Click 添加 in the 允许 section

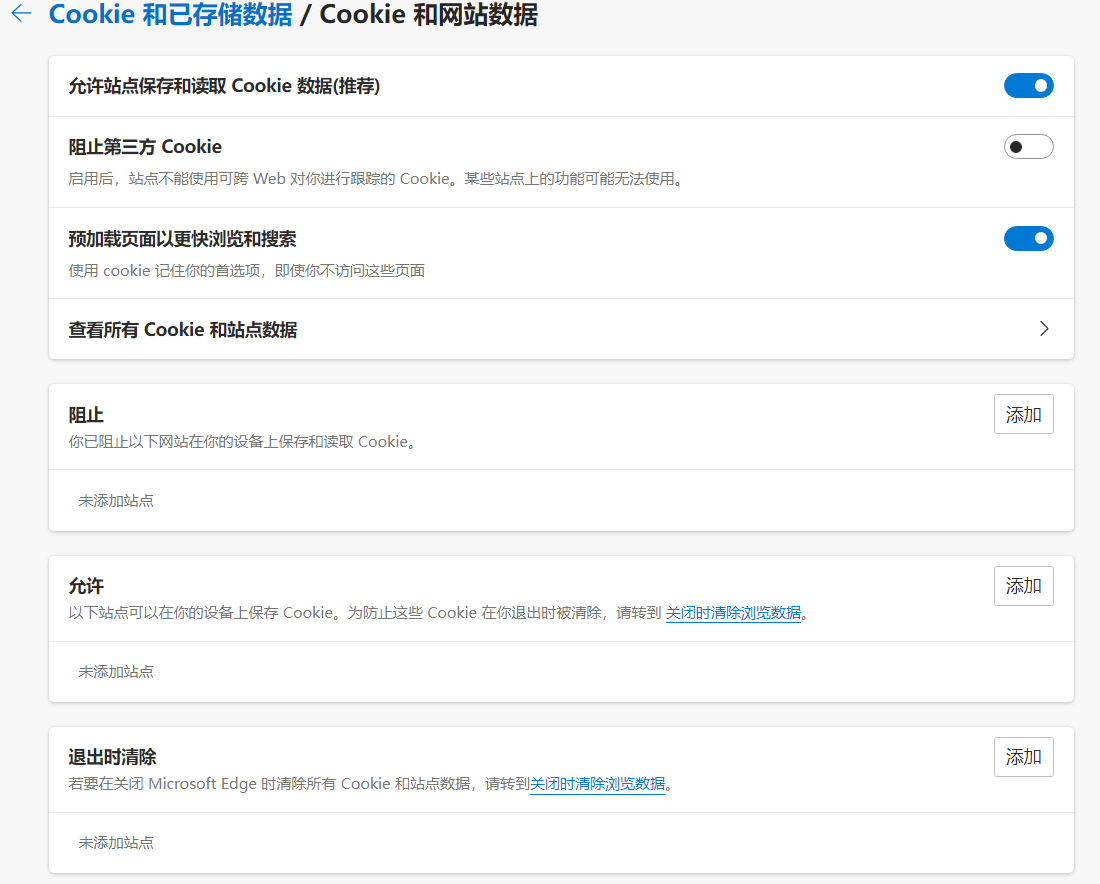point(1023,586)
